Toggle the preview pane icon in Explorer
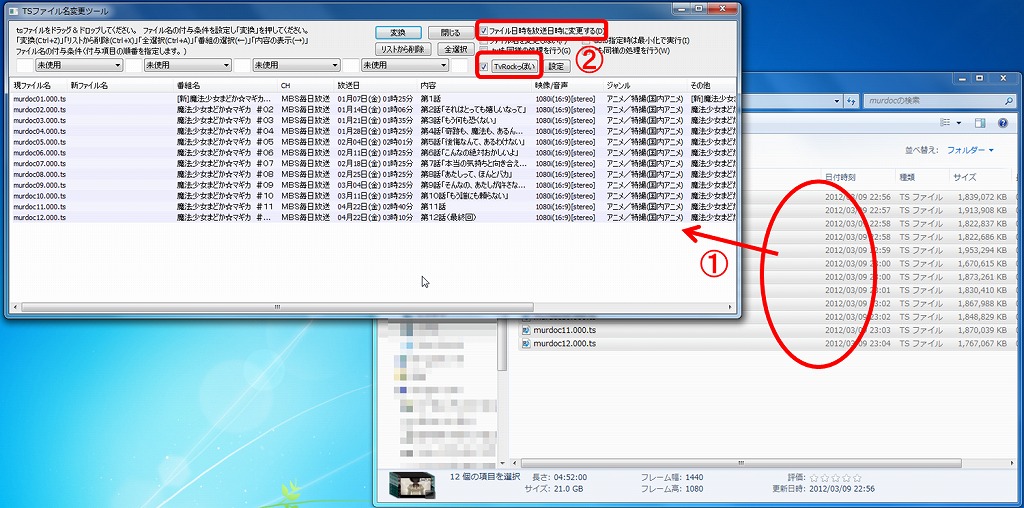Screen dimensions: 1024x508 [980, 123]
